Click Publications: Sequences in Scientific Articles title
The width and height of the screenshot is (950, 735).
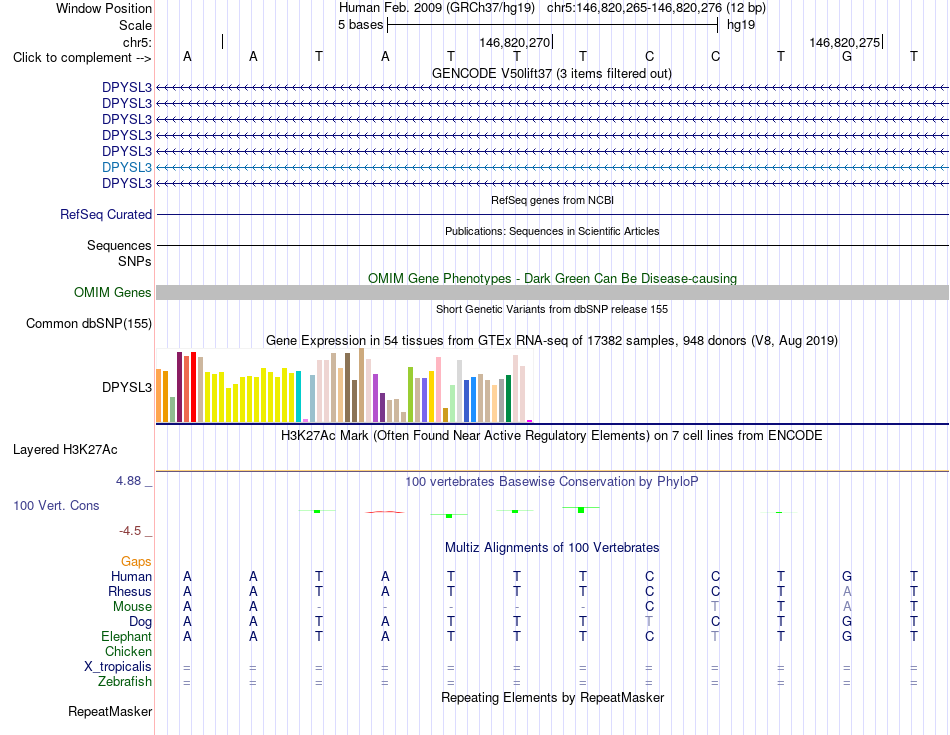pos(552,231)
